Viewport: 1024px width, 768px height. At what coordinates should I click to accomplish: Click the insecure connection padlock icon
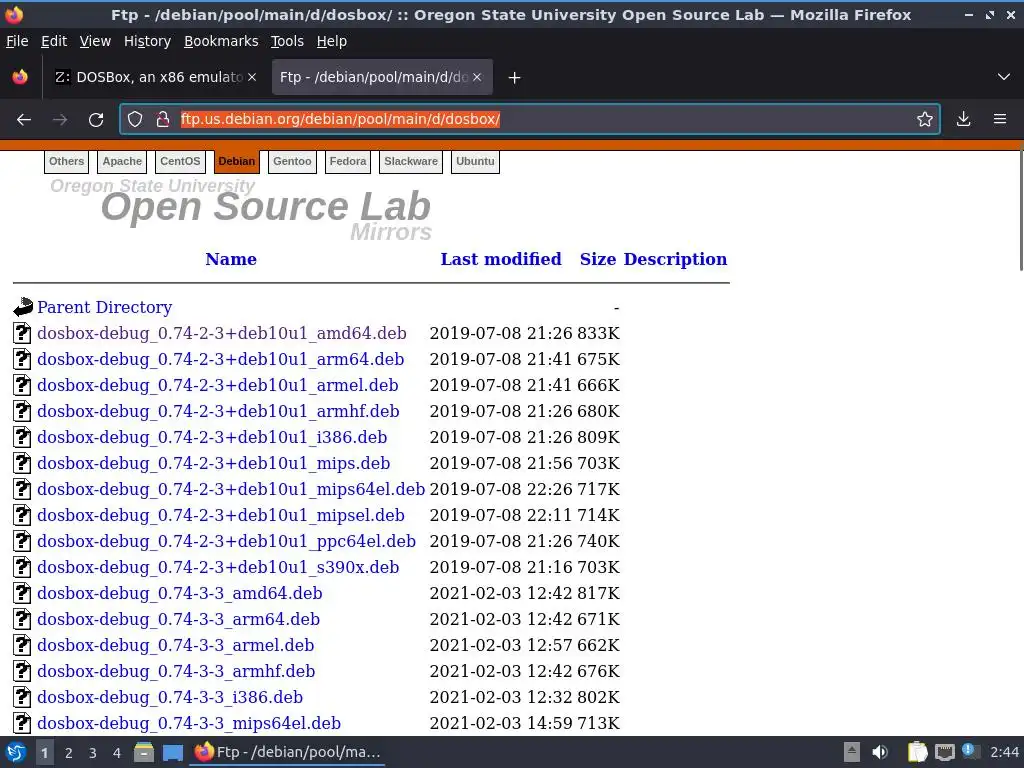click(163, 120)
